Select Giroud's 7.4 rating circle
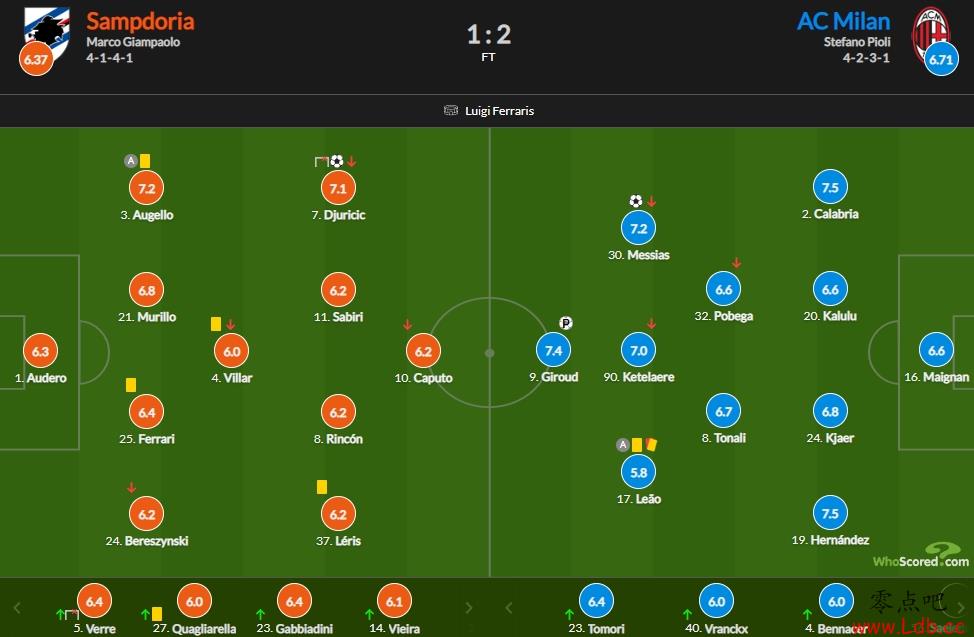974x637 pixels. click(x=553, y=351)
